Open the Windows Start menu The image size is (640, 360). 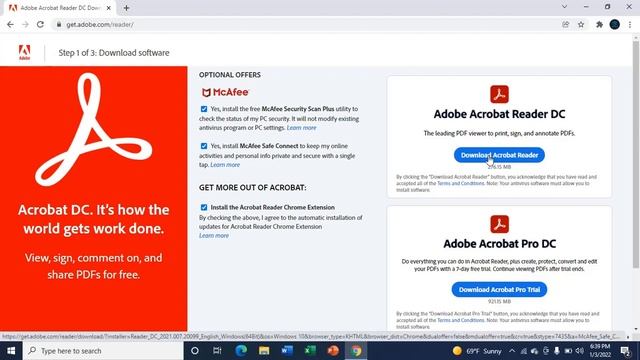[11, 351]
